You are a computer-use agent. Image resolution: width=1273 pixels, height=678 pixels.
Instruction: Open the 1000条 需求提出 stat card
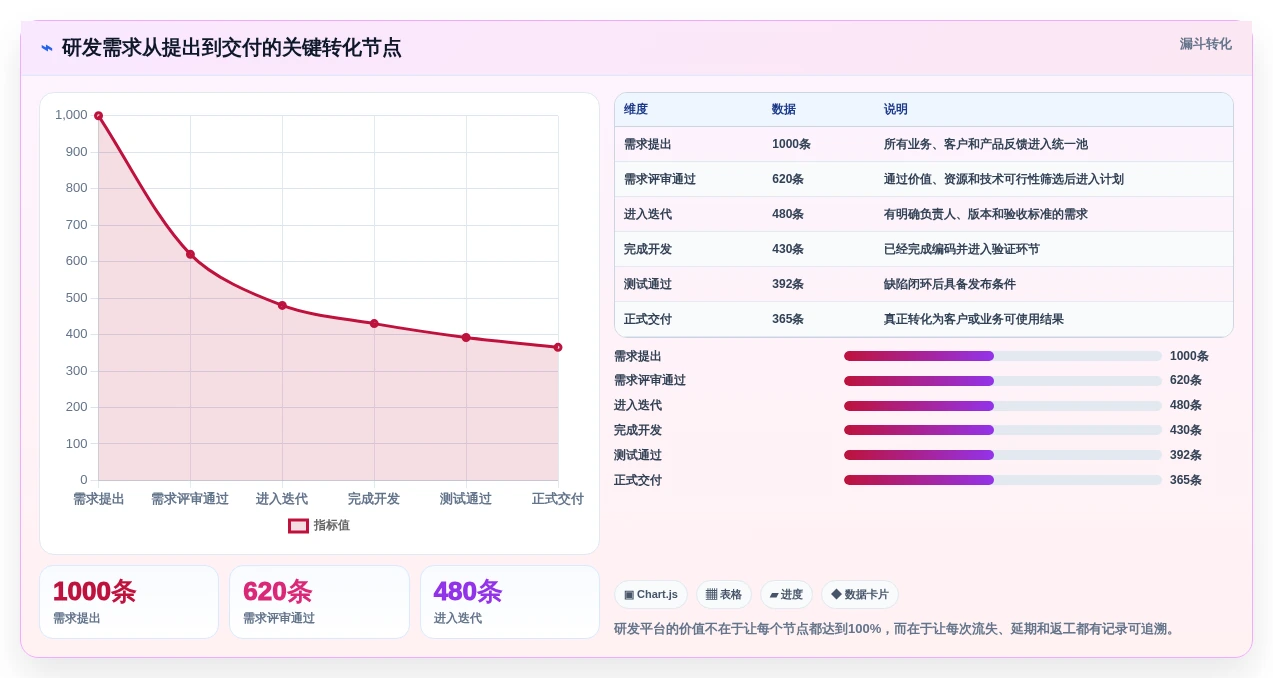[x=129, y=602]
